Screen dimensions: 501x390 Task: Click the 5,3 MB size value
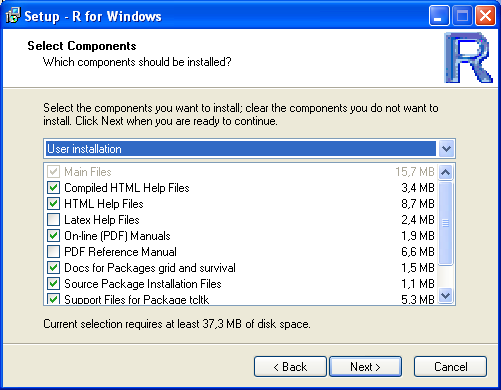pos(418,299)
